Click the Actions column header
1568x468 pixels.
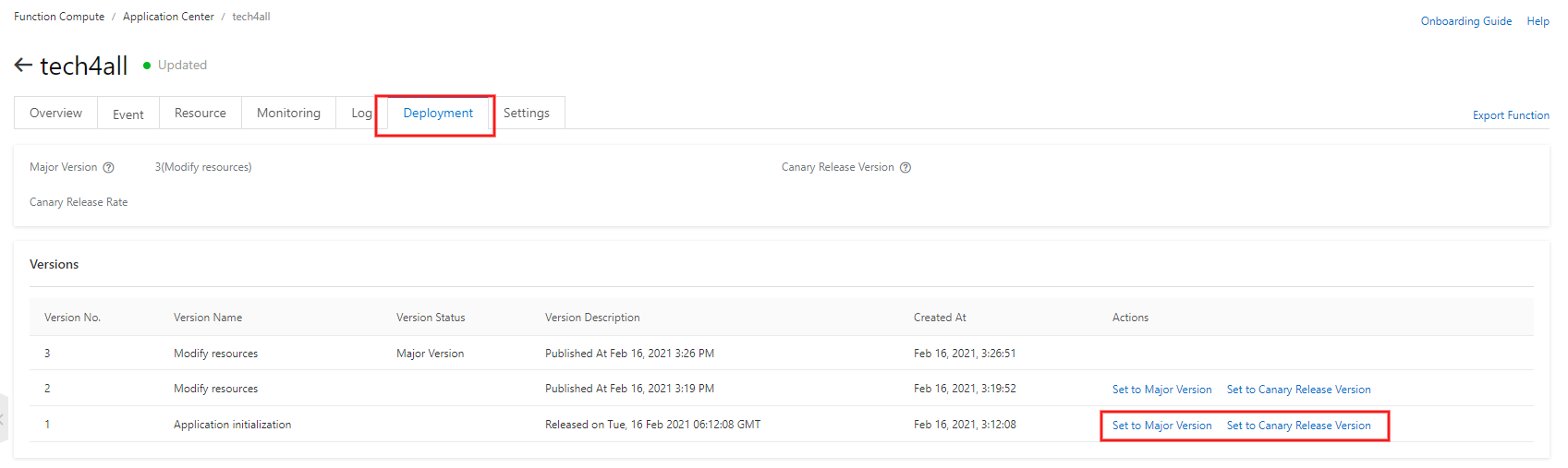[1130, 318]
